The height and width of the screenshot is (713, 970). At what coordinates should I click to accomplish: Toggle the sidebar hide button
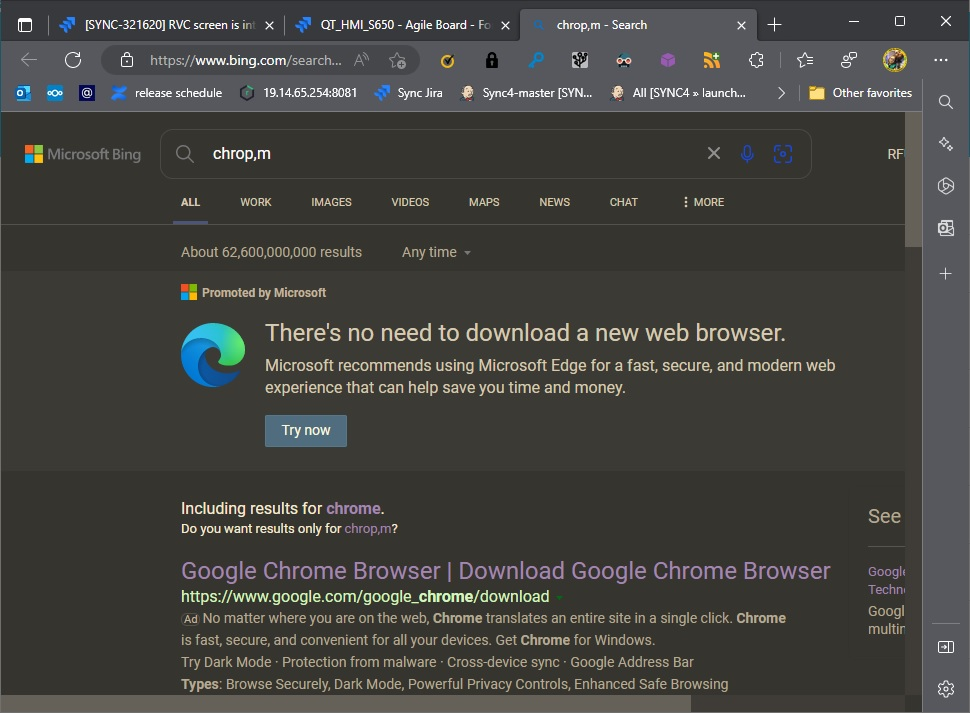[945, 647]
